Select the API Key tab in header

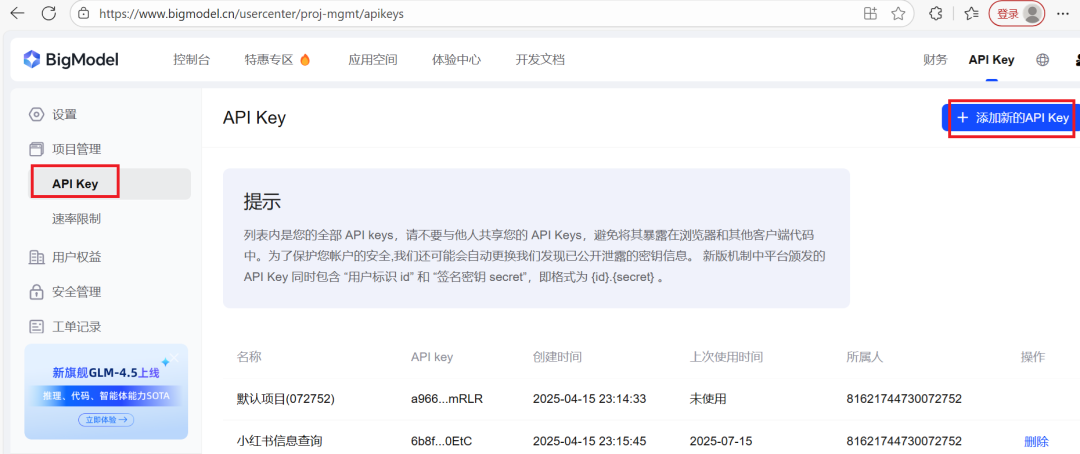coord(991,60)
